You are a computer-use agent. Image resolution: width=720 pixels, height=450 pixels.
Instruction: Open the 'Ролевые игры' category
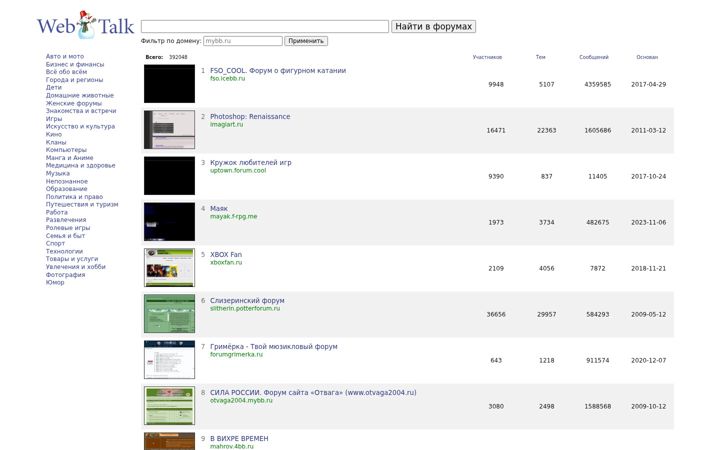[68, 228]
